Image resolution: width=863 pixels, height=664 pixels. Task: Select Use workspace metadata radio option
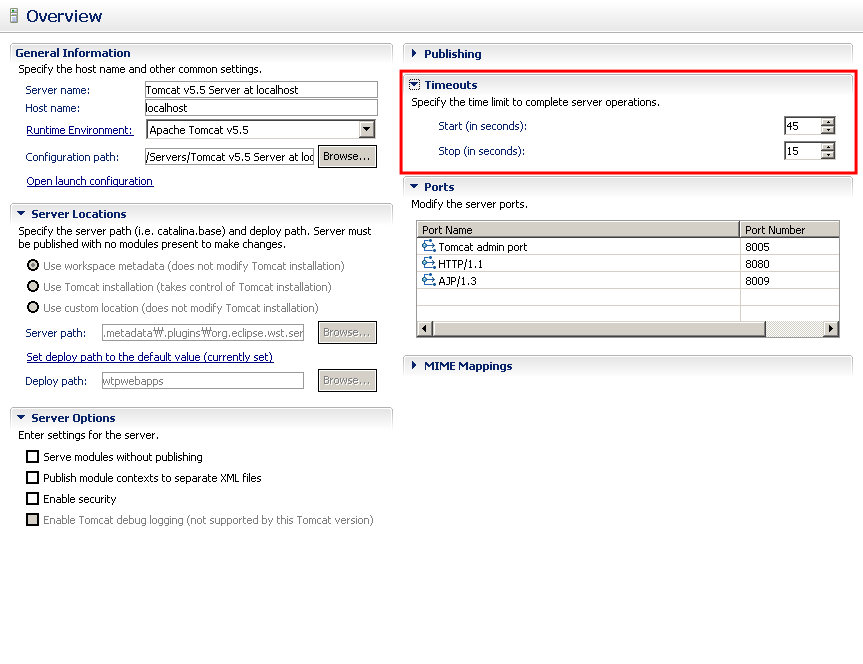(x=33, y=265)
